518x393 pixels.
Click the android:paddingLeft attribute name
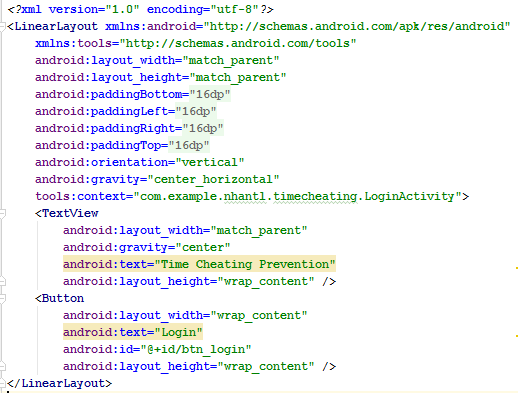click(101, 111)
